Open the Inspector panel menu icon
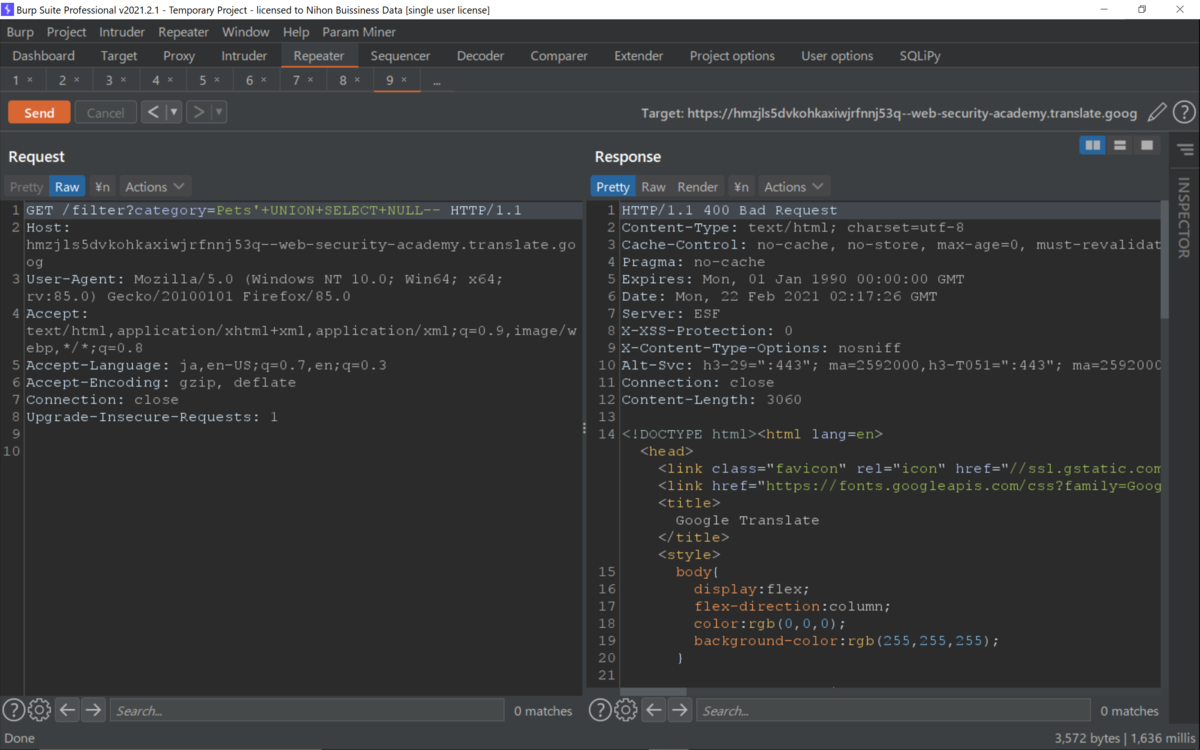This screenshot has width=1200, height=750. (1185, 150)
